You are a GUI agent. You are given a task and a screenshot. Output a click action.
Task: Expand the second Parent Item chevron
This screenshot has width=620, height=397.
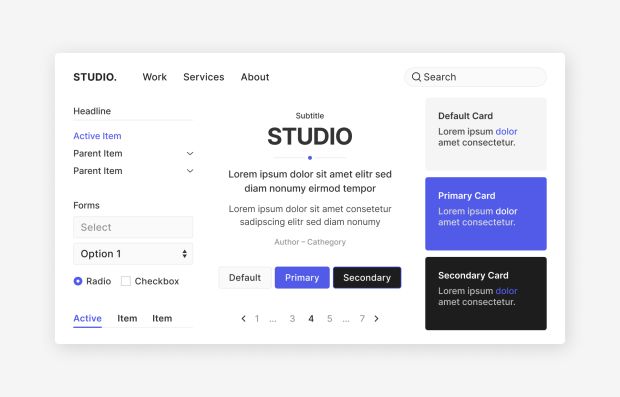[x=190, y=171]
